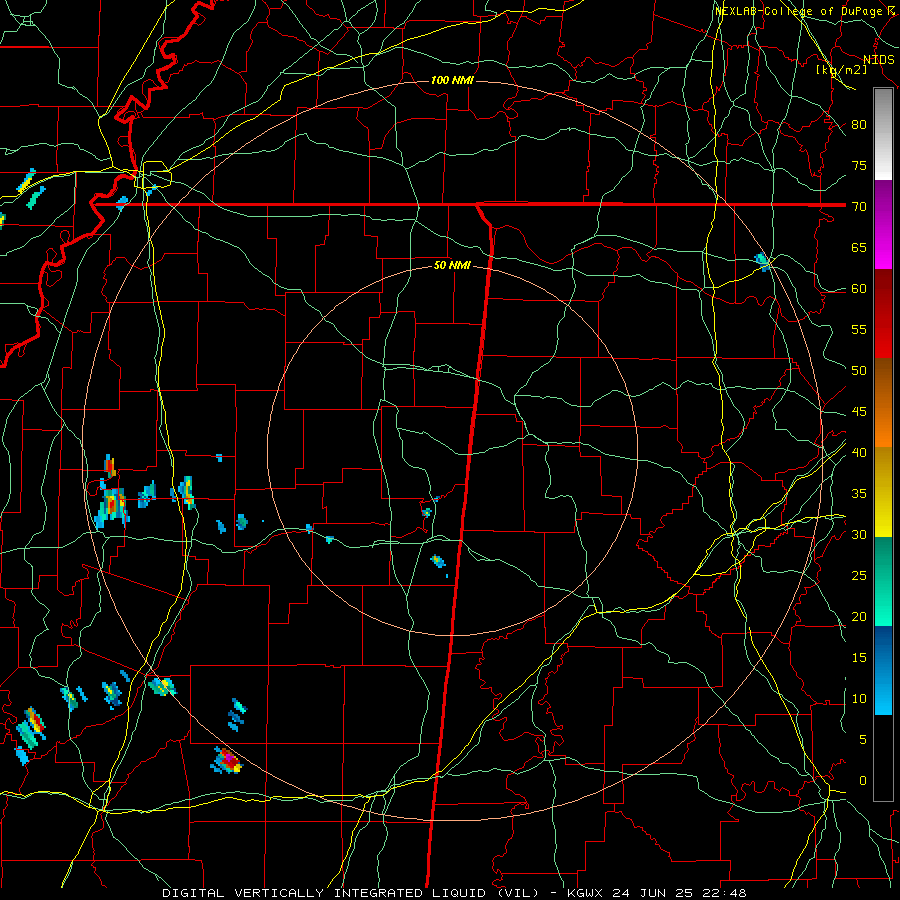900x900 pixels.
Task: Click the orange-brown segment of the color scale
Action: (883, 402)
